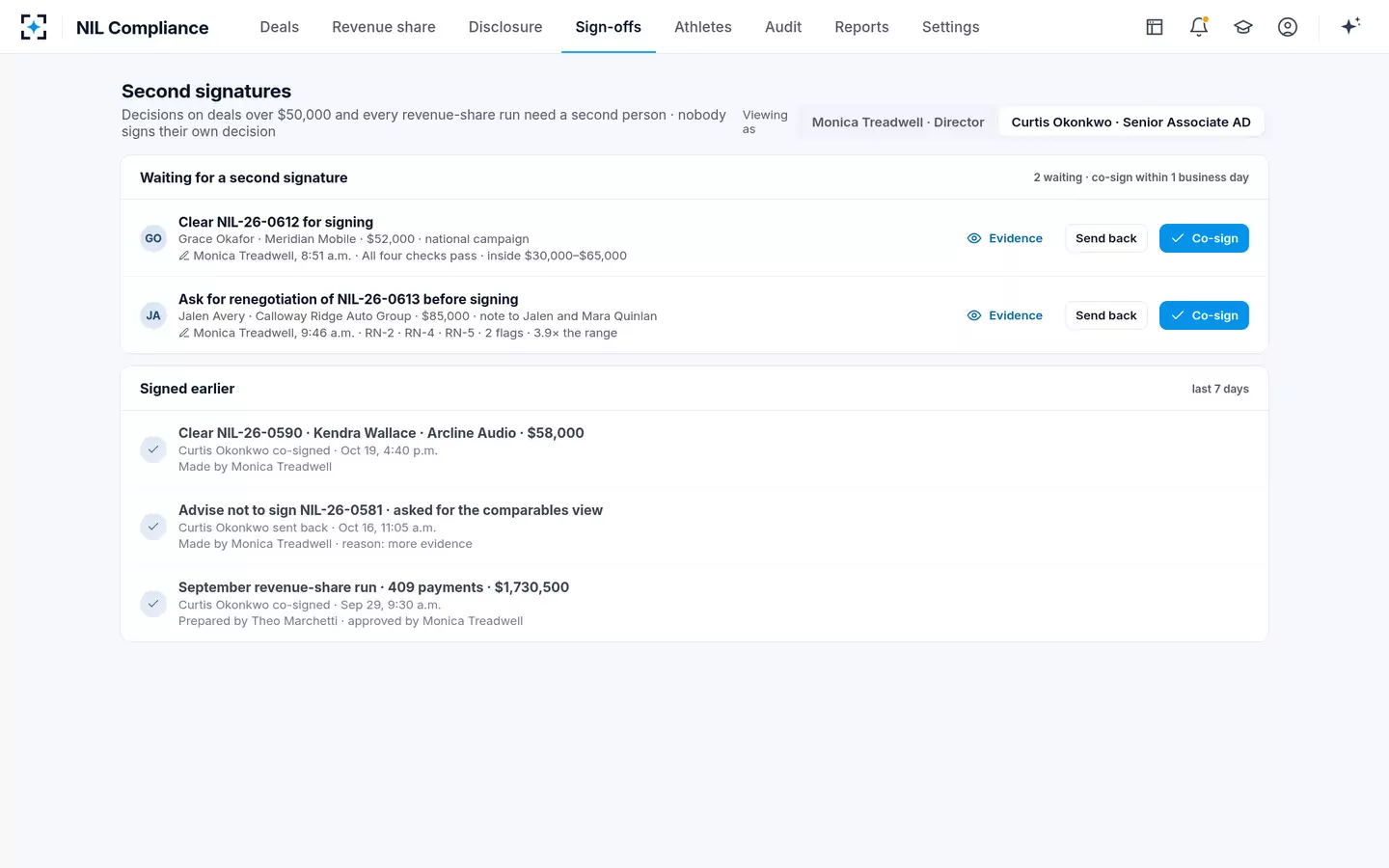Click check icon beside Clear NIL-26-0590

(x=153, y=449)
